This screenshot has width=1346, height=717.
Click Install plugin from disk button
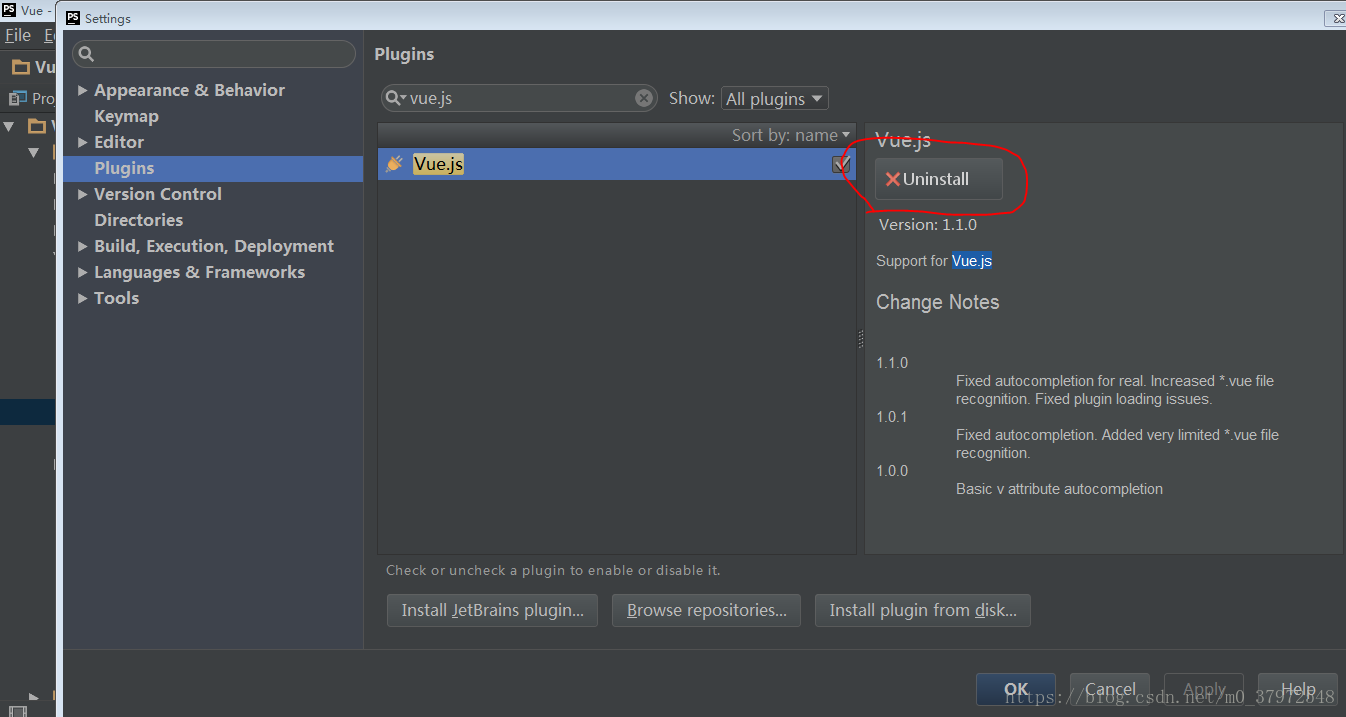[923, 610]
